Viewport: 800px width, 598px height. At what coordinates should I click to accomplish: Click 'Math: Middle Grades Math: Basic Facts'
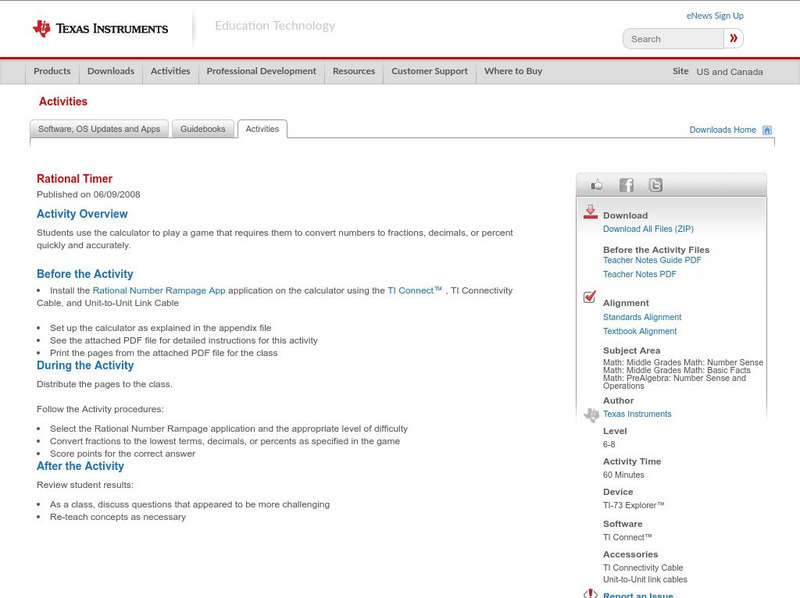[677, 370]
